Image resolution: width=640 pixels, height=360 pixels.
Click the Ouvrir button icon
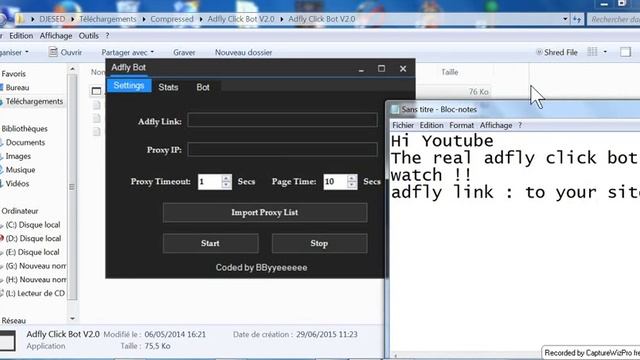[x=53, y=52]
